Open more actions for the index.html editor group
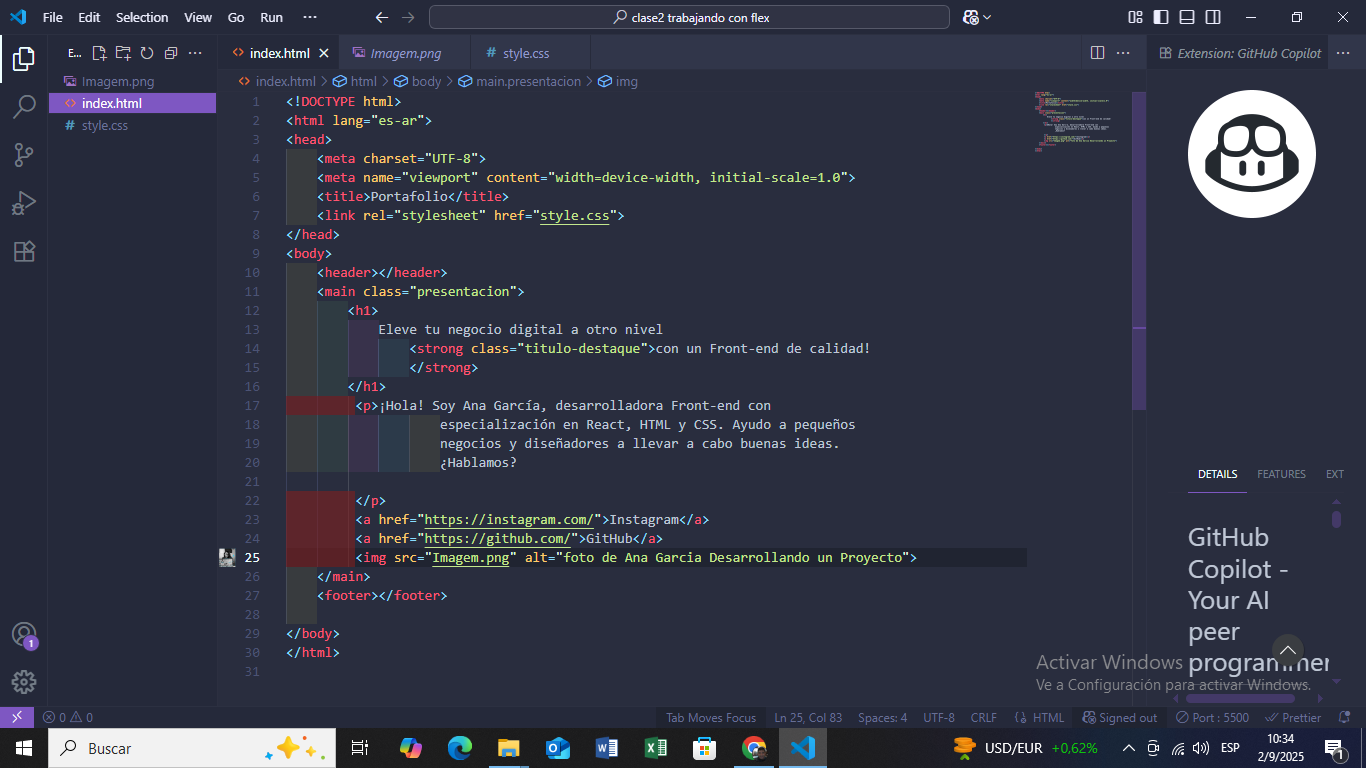This screenshot has width=1366, height=768. point(1123,53)
